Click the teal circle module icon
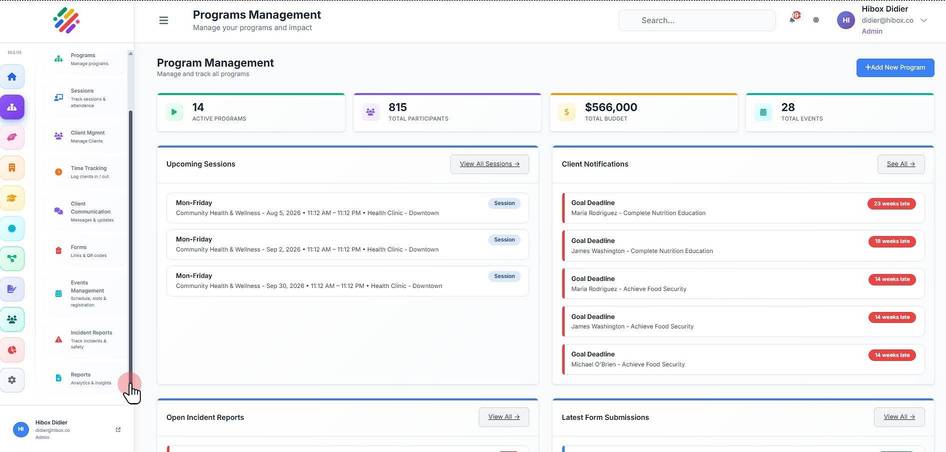The height and width of the screenshot is (452, 946). coord(12,229)
